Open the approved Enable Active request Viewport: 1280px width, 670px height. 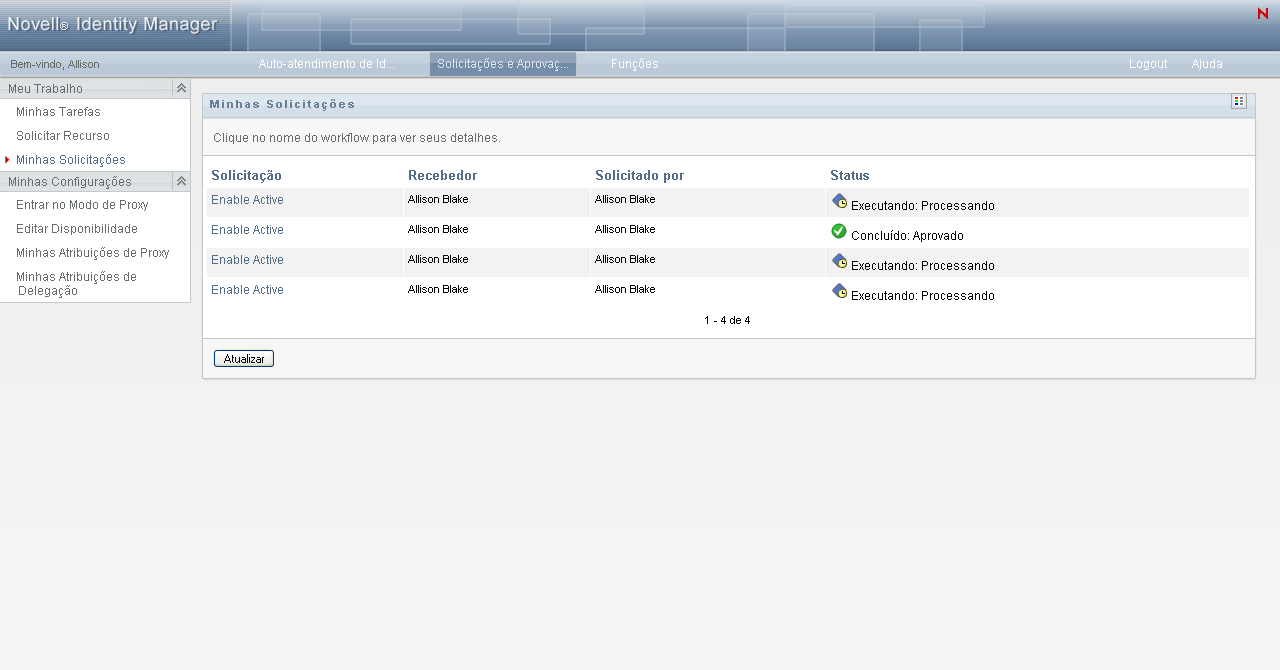coord(247,230)
